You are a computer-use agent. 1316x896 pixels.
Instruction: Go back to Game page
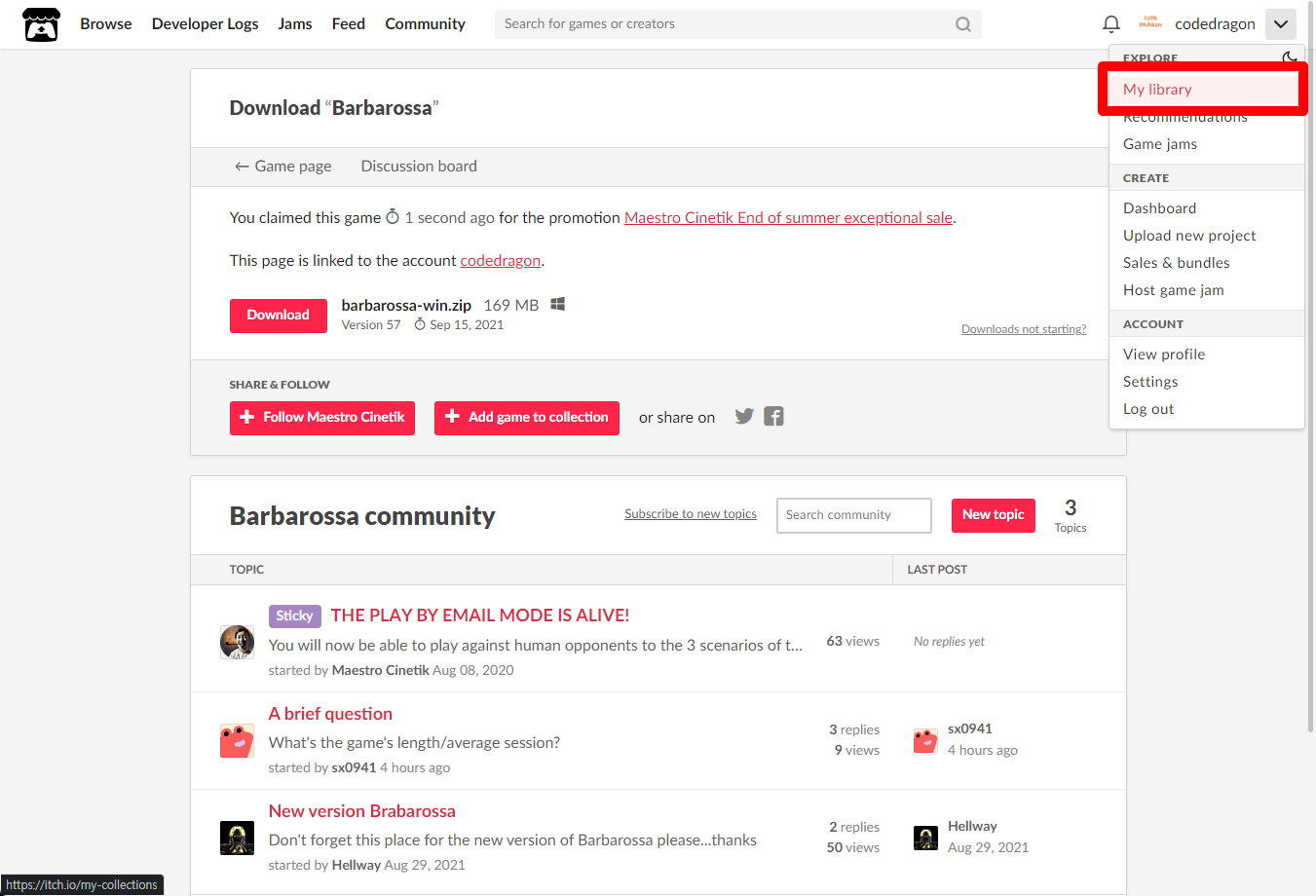coord(282,167)
